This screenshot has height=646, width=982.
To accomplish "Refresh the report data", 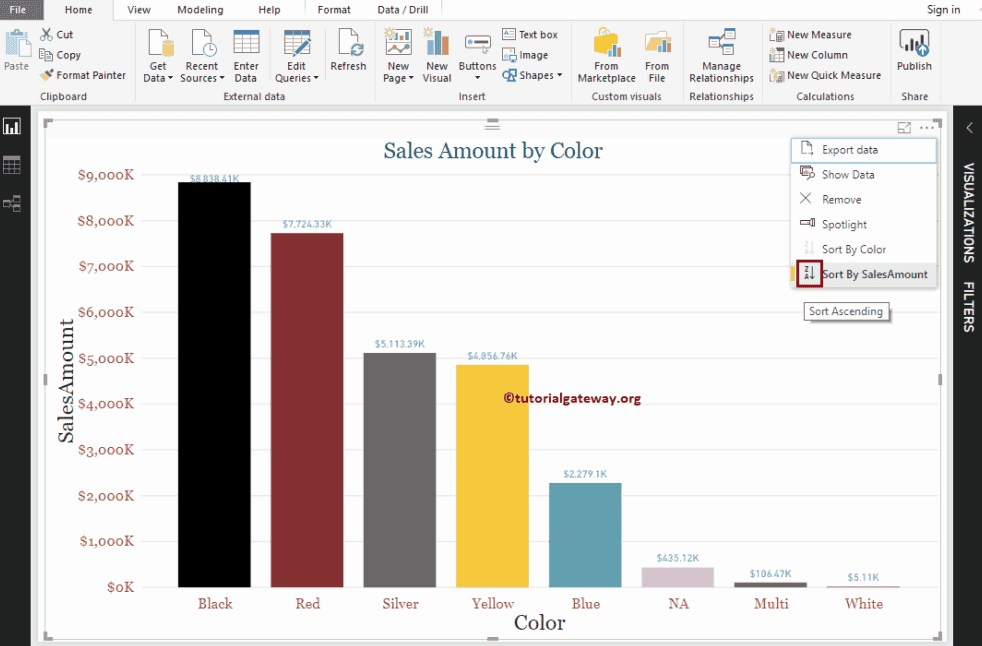I will [348, 55].
